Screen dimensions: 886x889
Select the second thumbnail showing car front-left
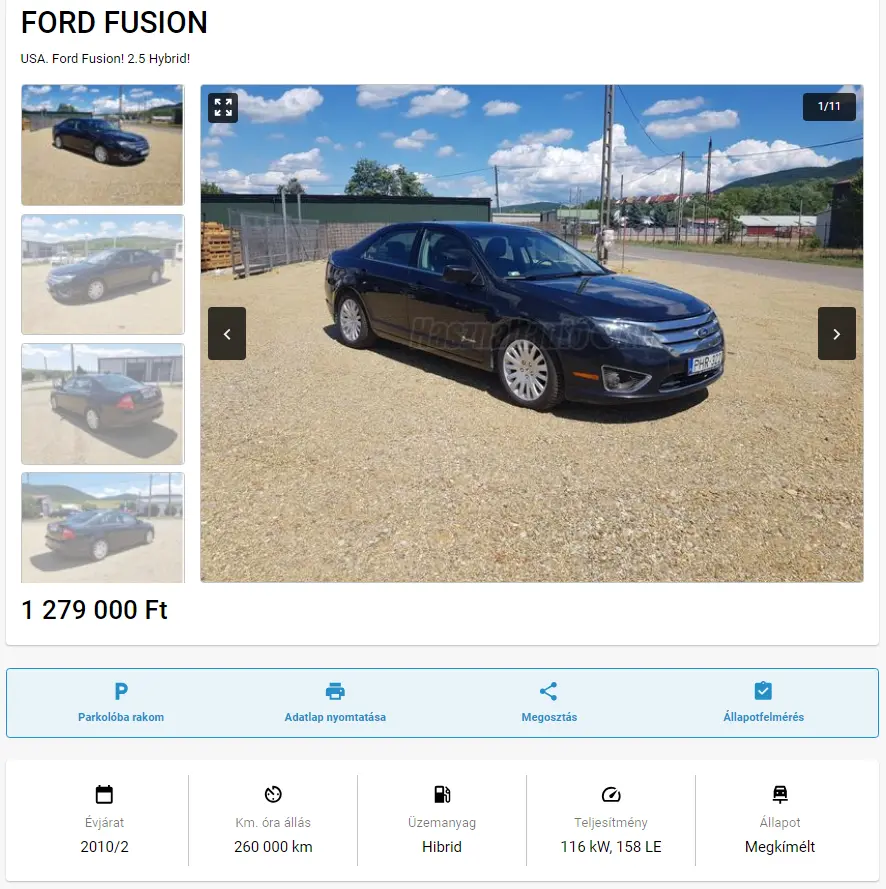(103, 274)
